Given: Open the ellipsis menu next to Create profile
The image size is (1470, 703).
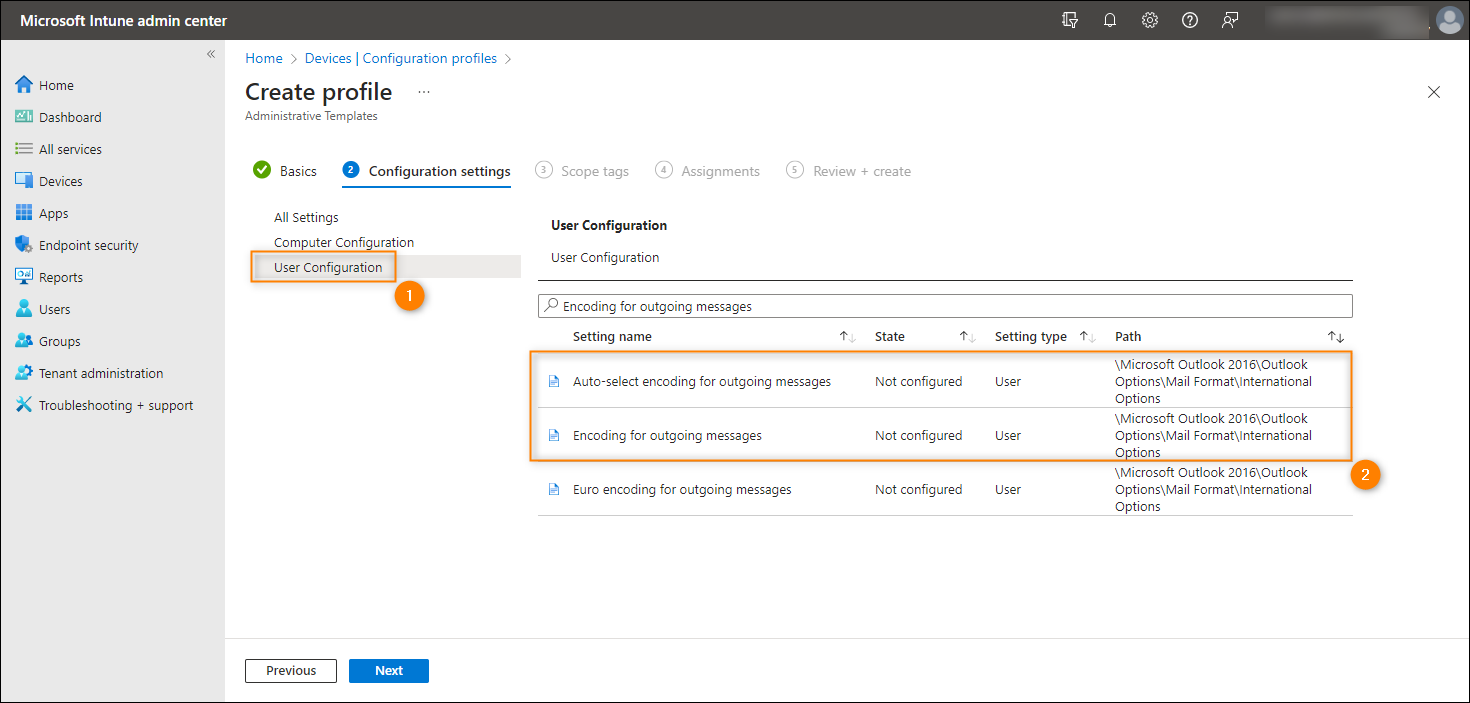Looking at the screenshot, I should [x=424, y=92].
